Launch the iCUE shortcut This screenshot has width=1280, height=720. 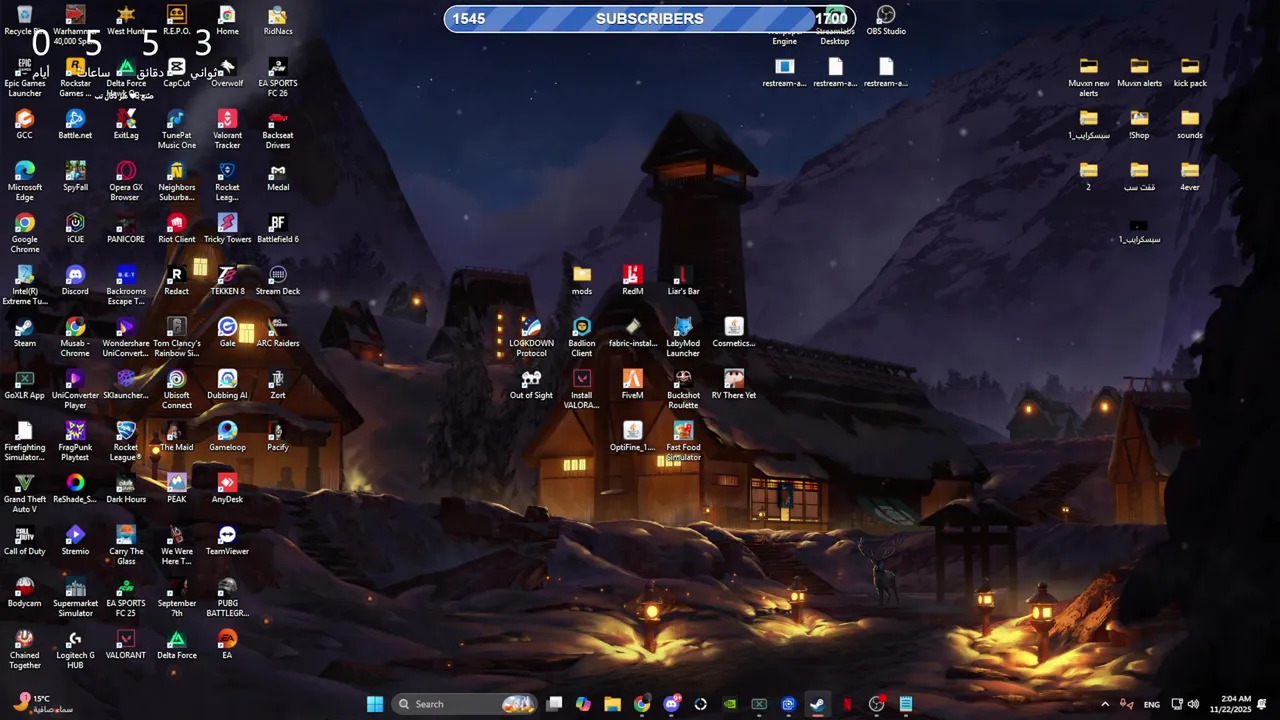click(x=75, y=228)
